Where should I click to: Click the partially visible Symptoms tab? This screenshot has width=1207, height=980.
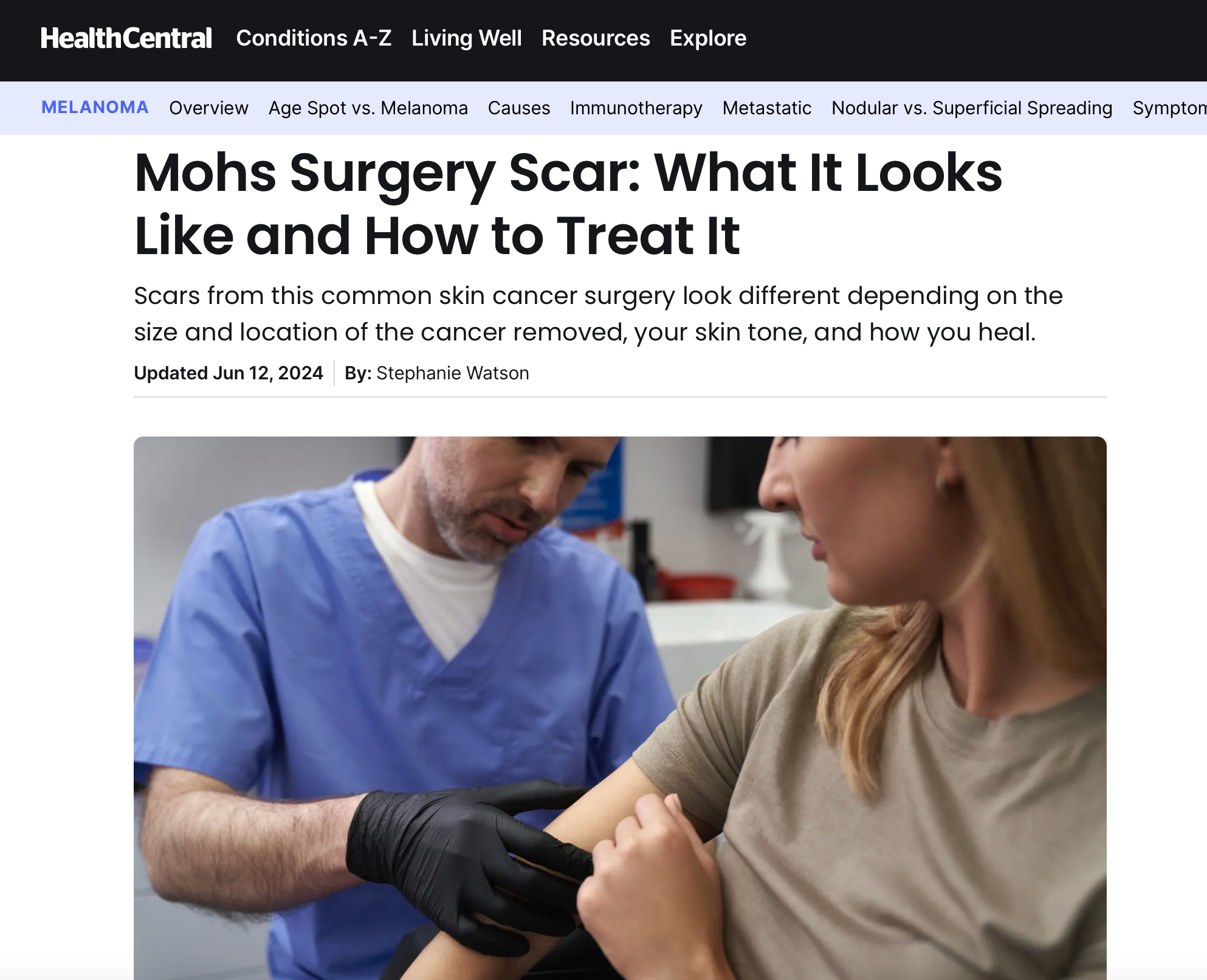click(x=1169, y=108)
